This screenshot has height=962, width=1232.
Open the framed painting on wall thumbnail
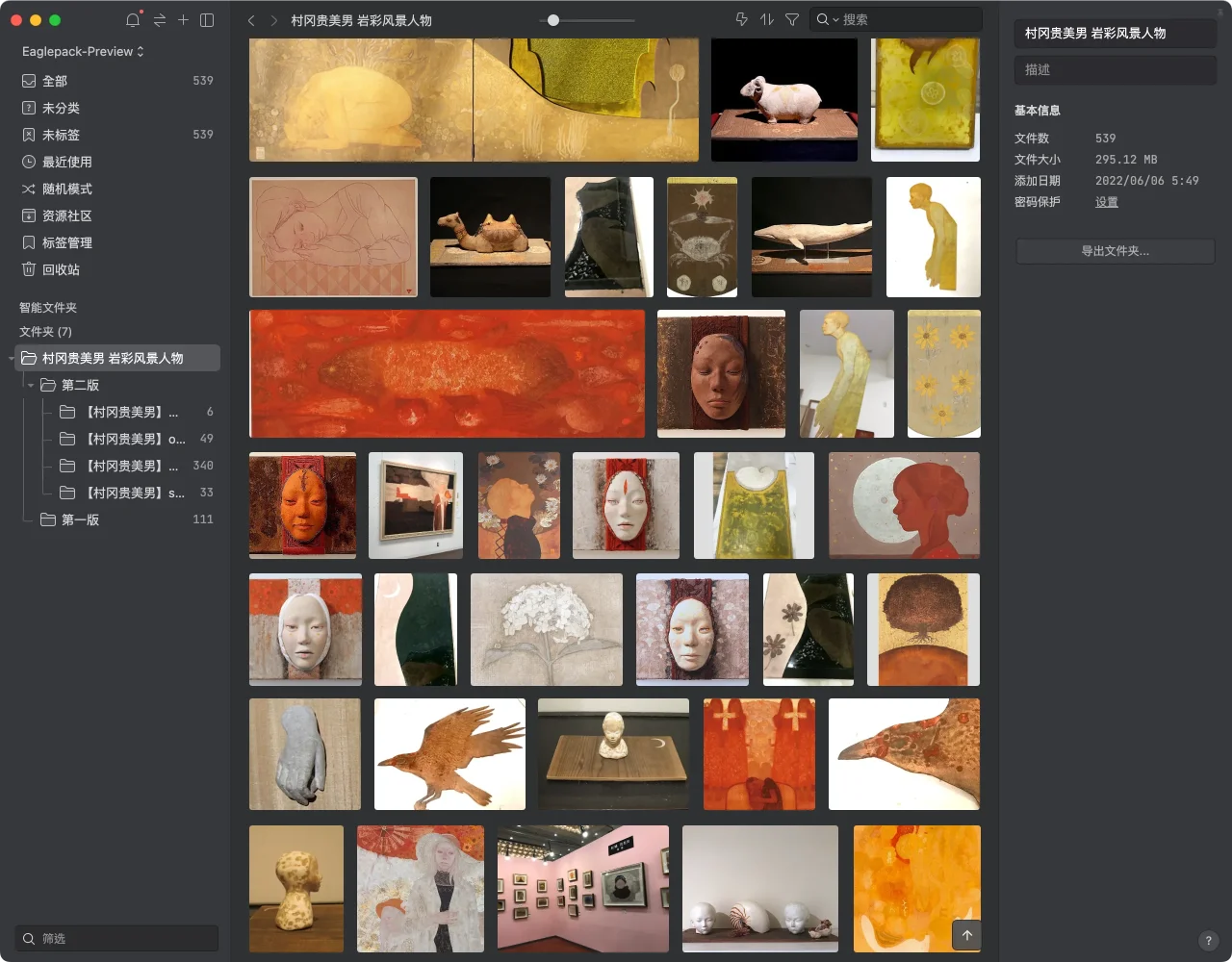point(416,505)
